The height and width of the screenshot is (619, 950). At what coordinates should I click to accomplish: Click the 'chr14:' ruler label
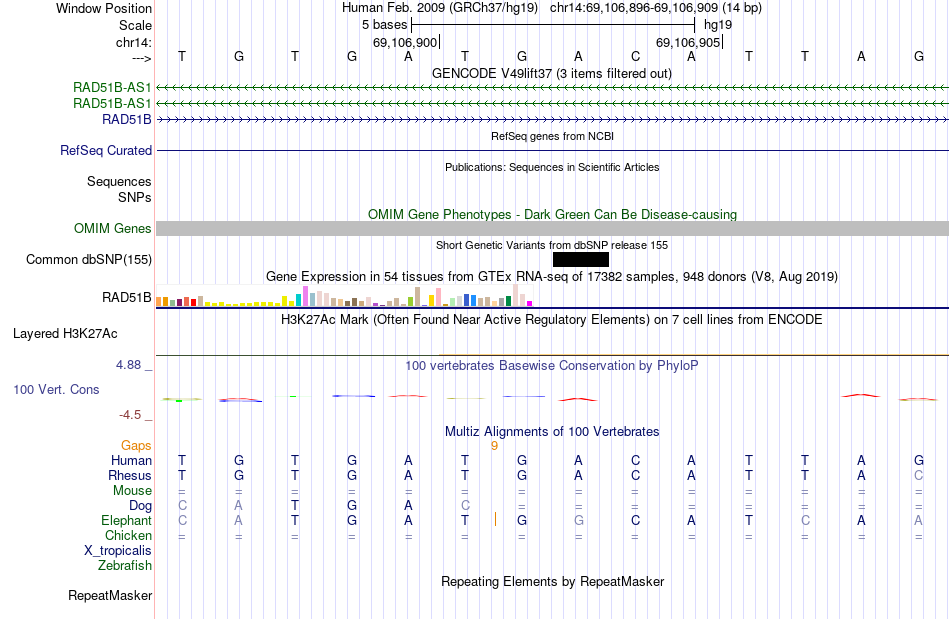pos(133,42)
